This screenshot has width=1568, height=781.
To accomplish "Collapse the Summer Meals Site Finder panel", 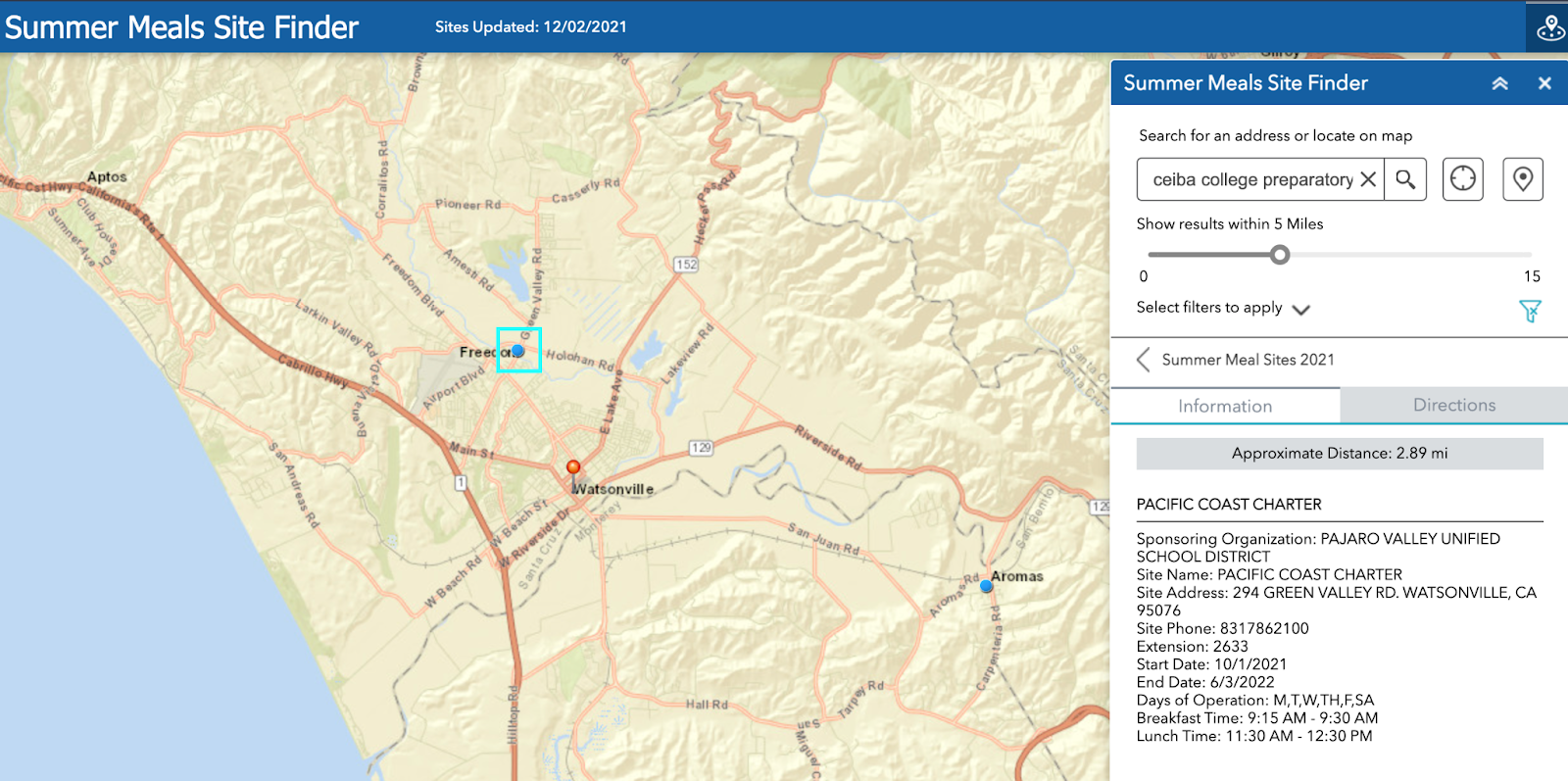I will [1499, 83].
